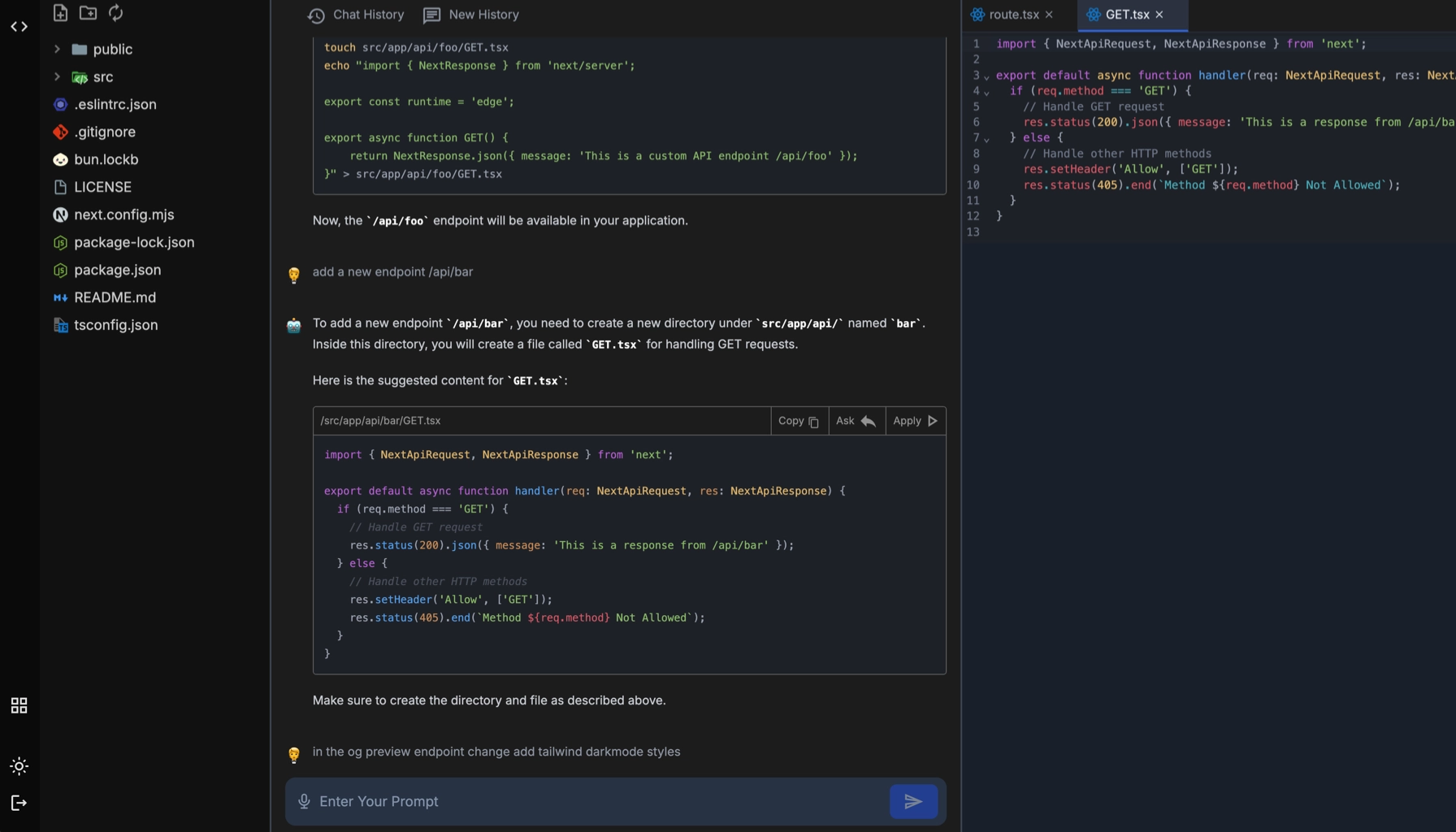
Task: Collapse the else block at line 7
Action: (987, 139)
